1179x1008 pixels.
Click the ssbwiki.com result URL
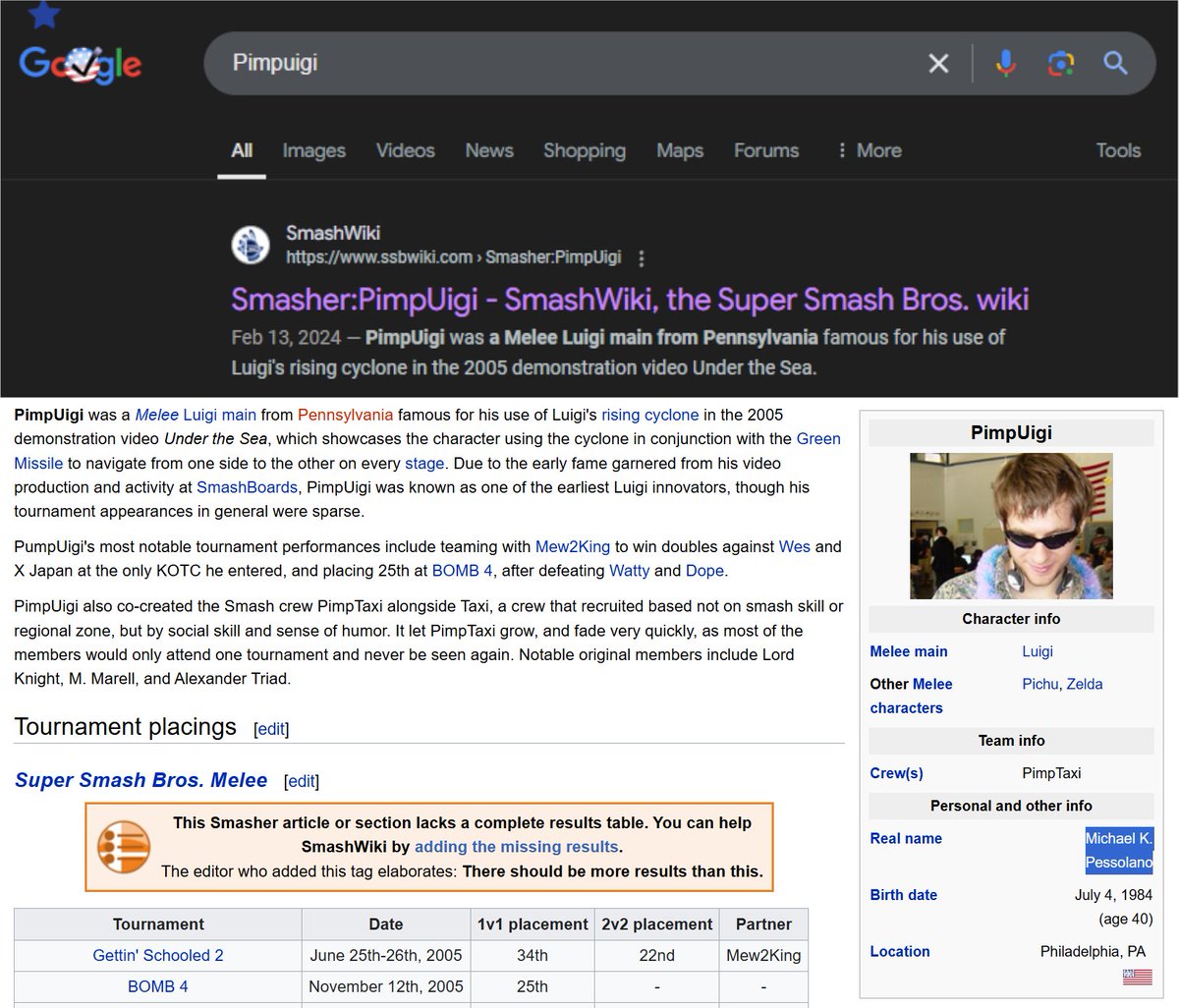453,257
